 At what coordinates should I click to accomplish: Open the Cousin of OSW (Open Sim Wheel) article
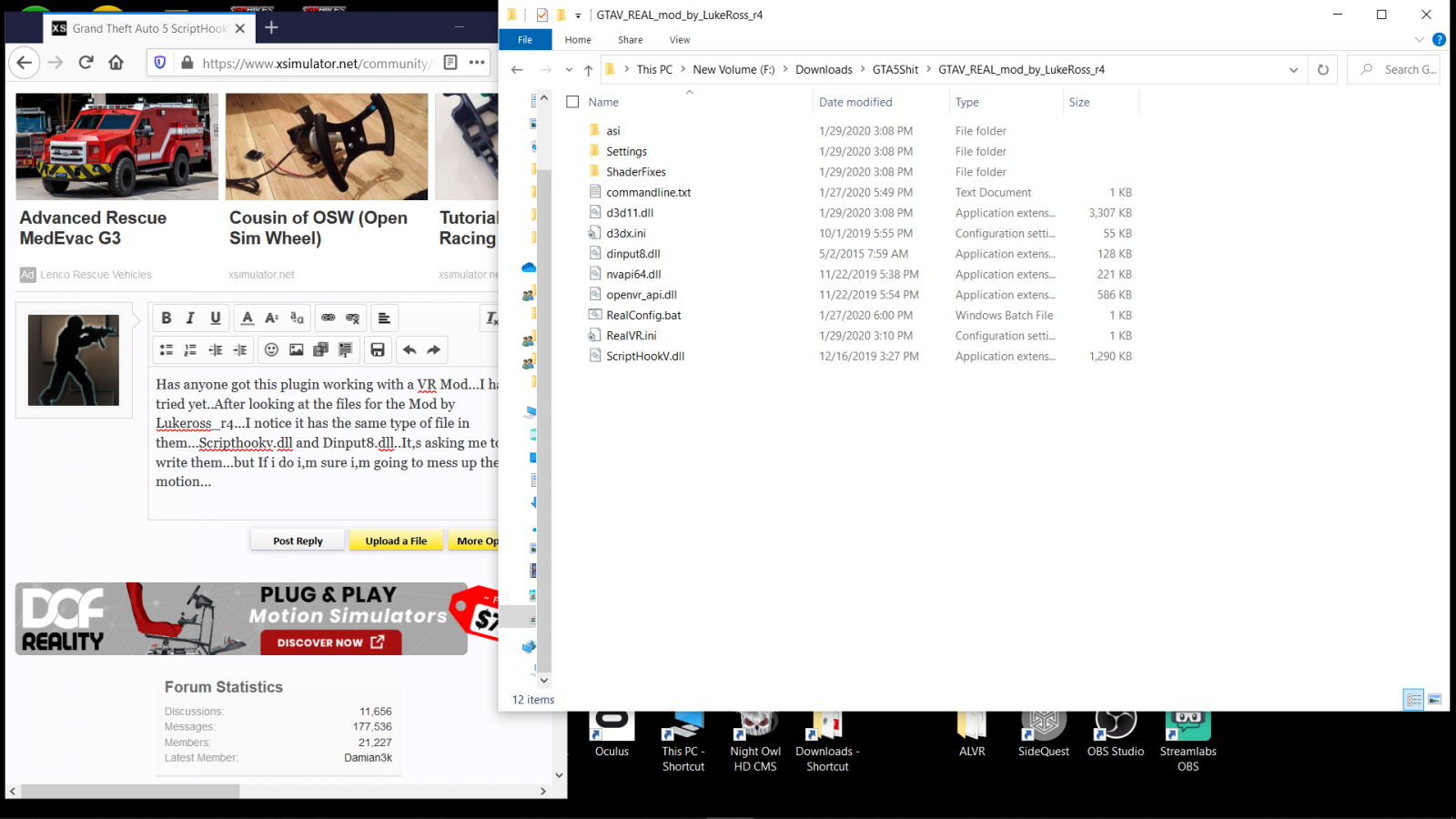coord(318,227)
